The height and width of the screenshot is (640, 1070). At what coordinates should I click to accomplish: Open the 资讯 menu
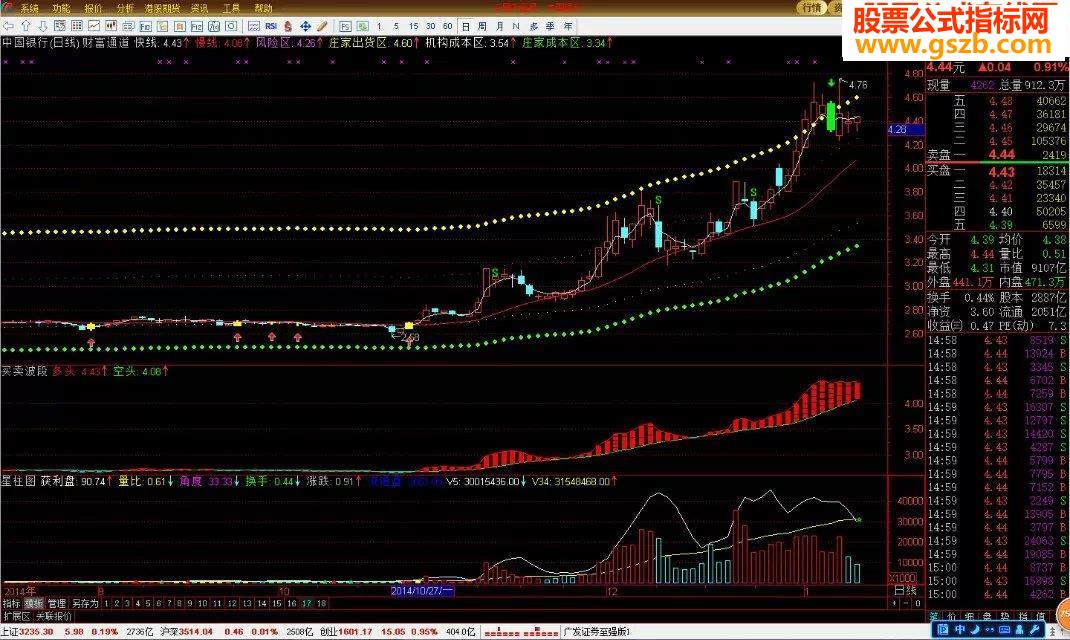point(200,8)
